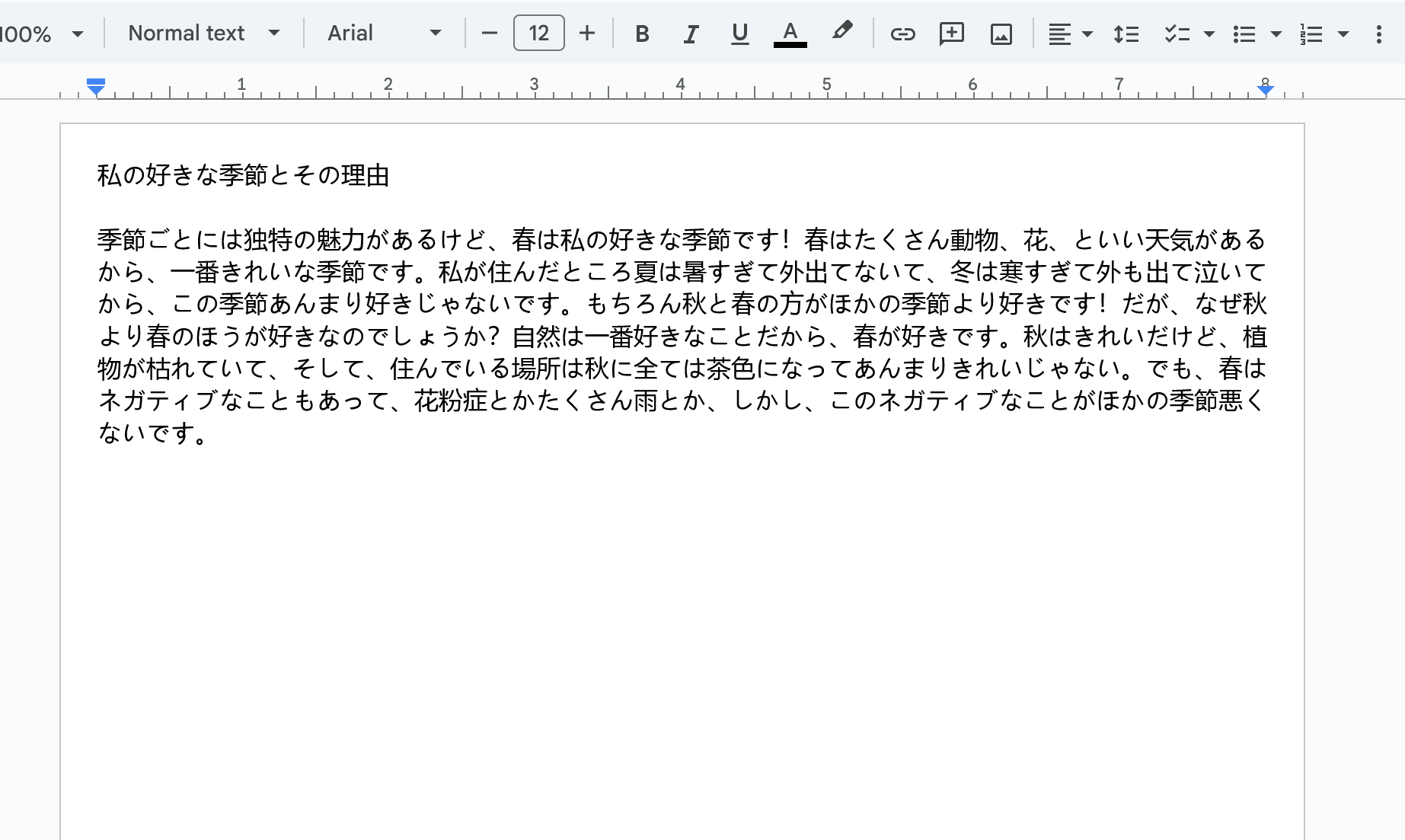Click the bulleted list icon

(1244, 34)
